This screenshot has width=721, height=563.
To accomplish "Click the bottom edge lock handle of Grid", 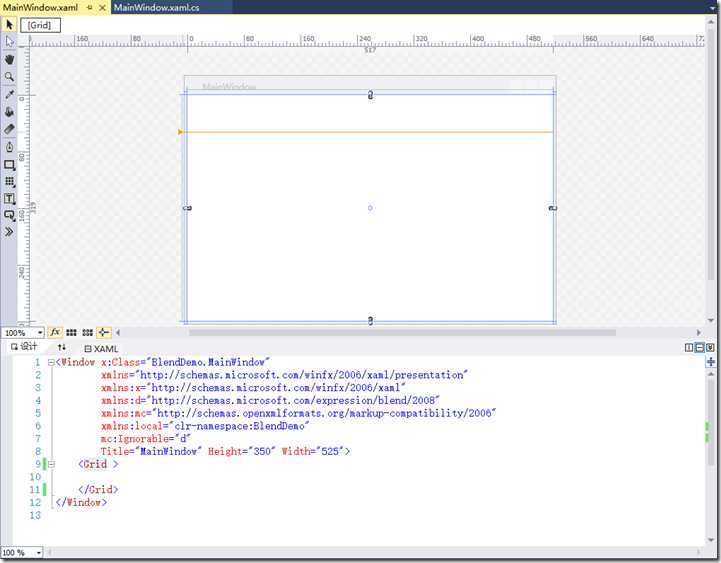I will click(x=370, y=321).
